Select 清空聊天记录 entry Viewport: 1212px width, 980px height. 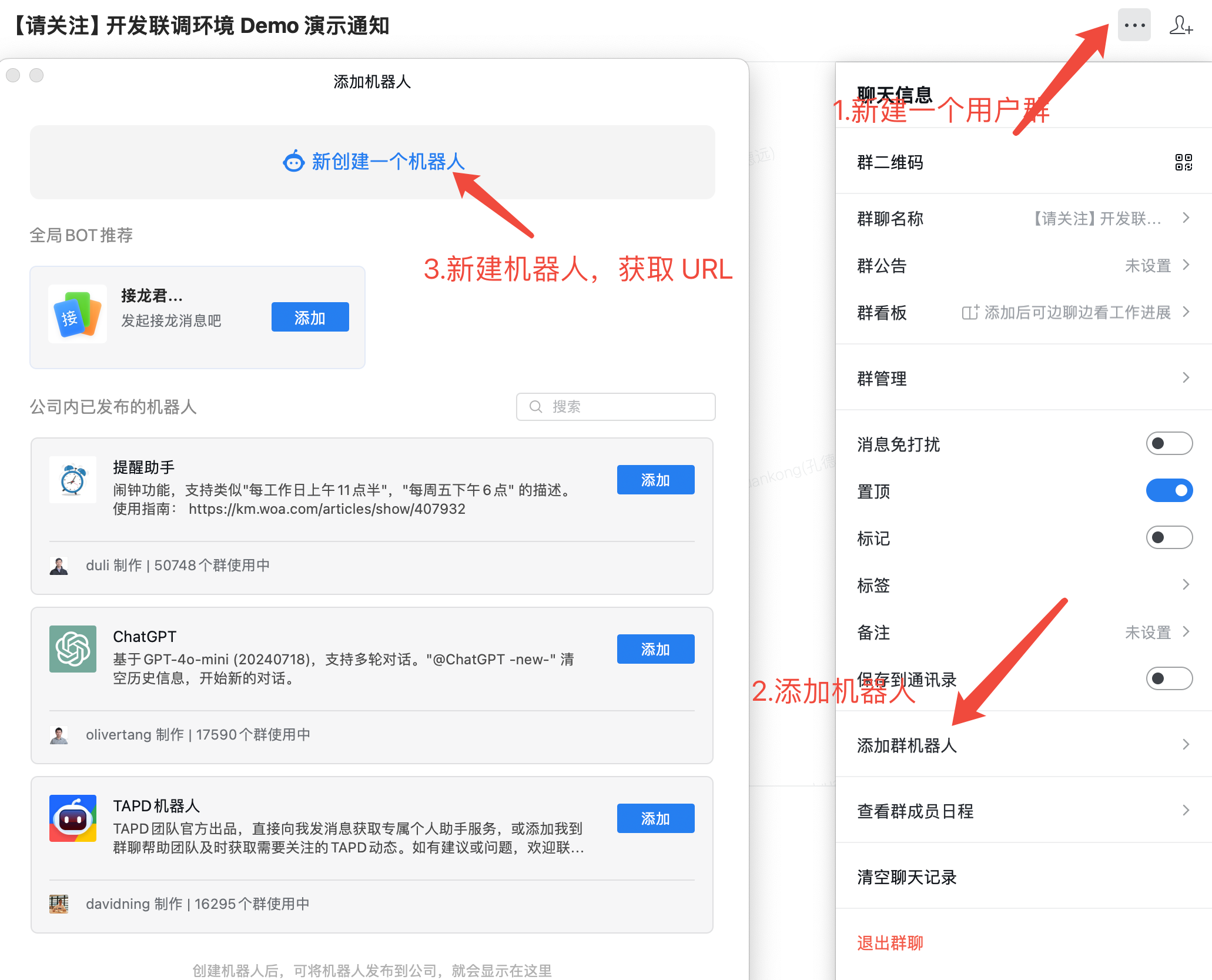(x=907, y=877)
